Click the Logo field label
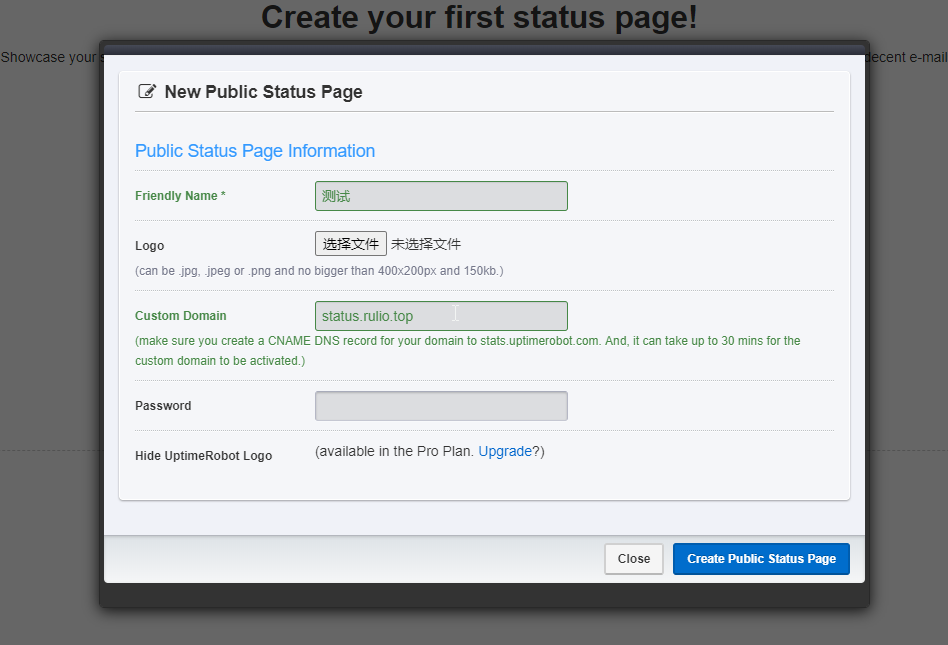This screenshot has width=948, height=645. pyautogui.click(x=149, y=246)
